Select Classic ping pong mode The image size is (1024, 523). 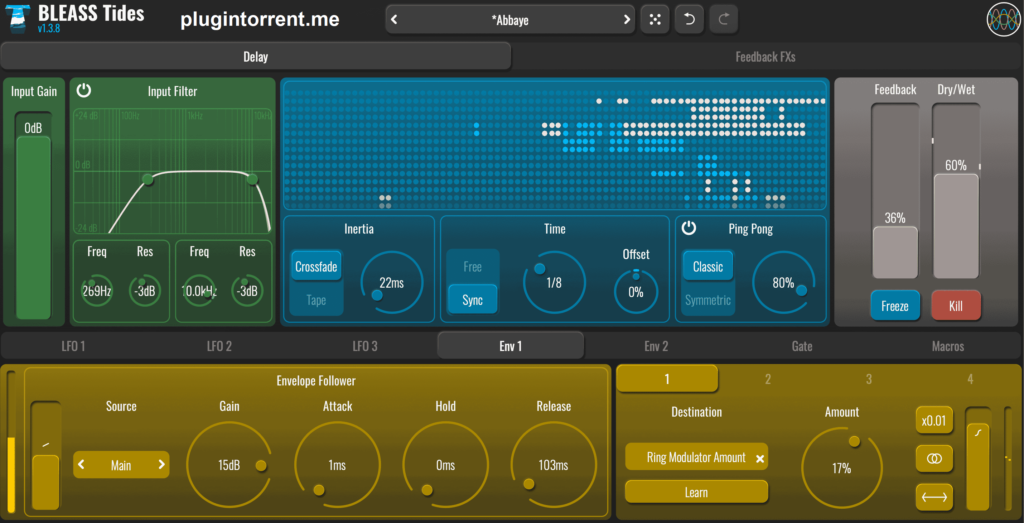coord(708,266)
